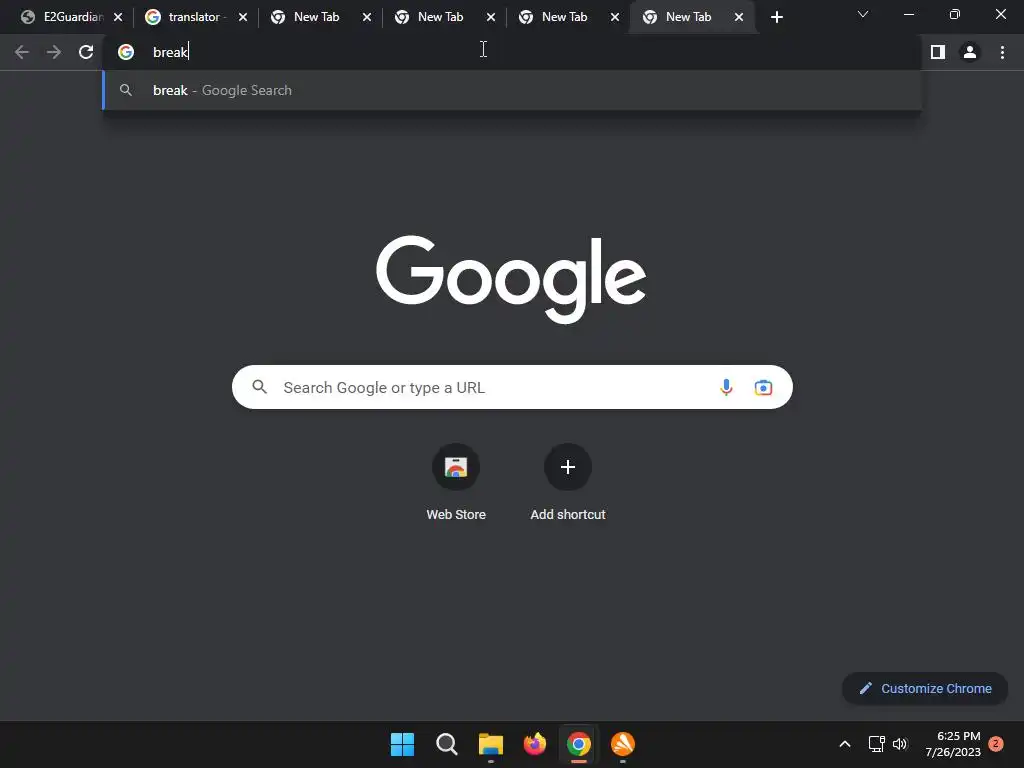This screenshot has width=1024, height=768.
Task: Open the Chrome profile menu
Action: (x=970, y=52)
